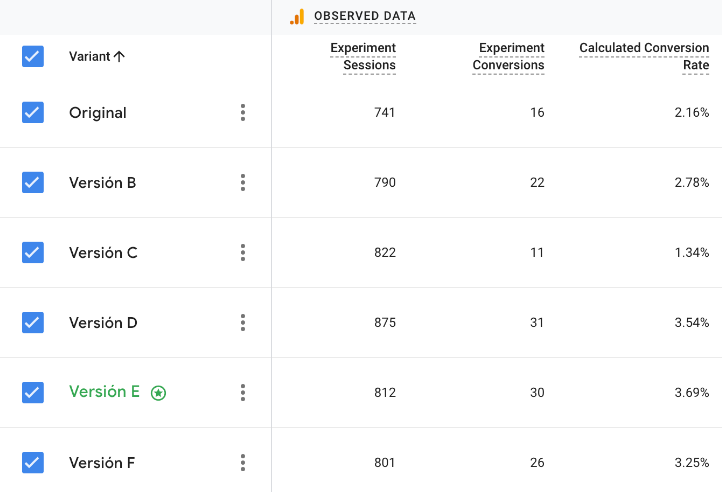Open the three-dot menu for Versión B
This screenshot has width=722, height=492.
243,183
